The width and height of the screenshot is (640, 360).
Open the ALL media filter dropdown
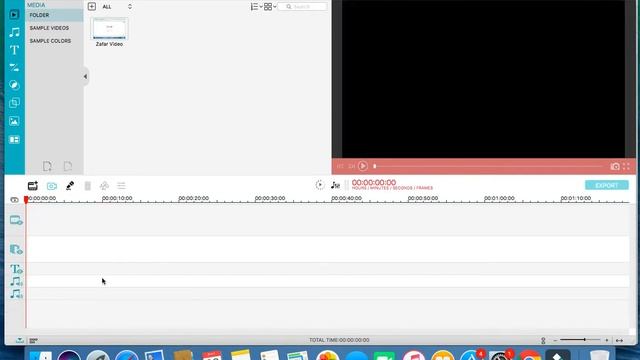point(117,7)
